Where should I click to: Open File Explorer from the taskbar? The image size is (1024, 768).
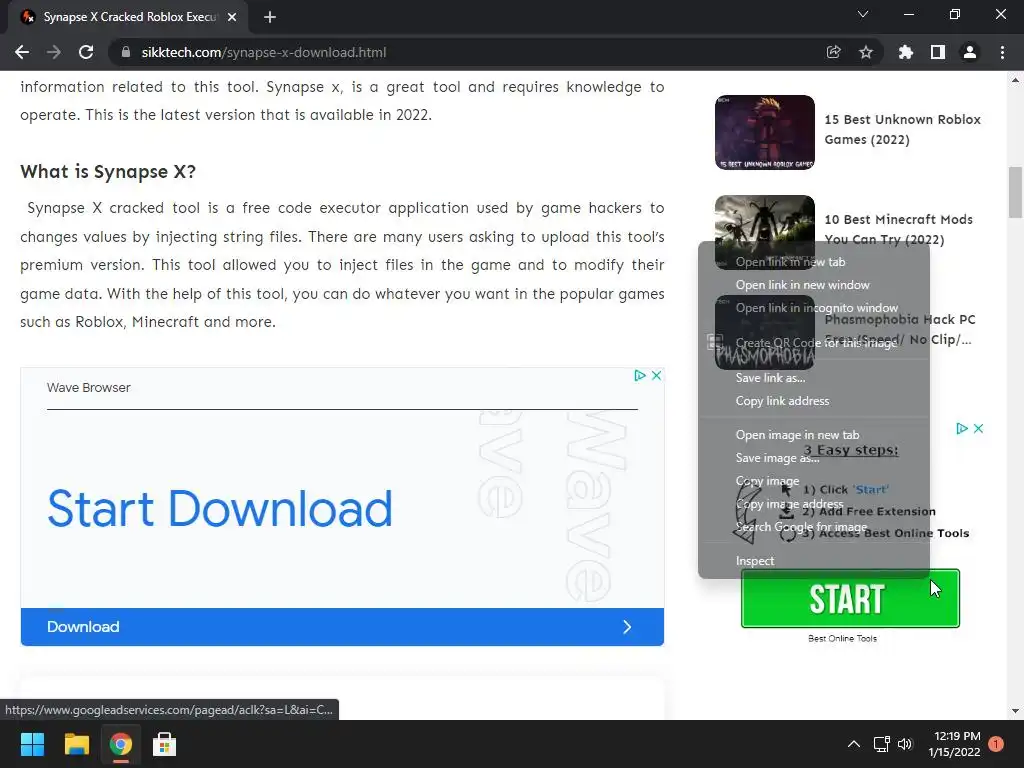(x=76, y=744)
